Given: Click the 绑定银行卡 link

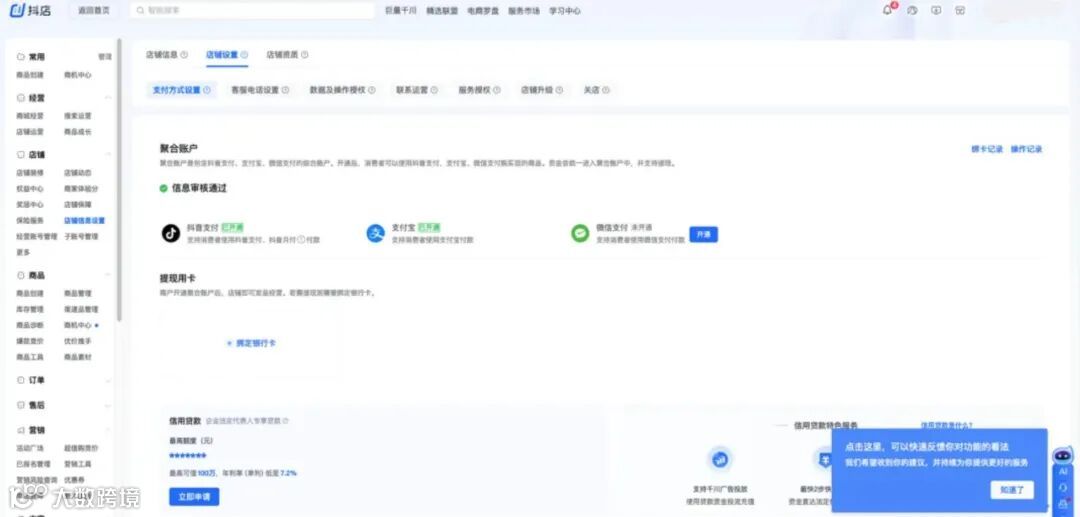Looking at the screenshot, I should (x=251, y=343).
